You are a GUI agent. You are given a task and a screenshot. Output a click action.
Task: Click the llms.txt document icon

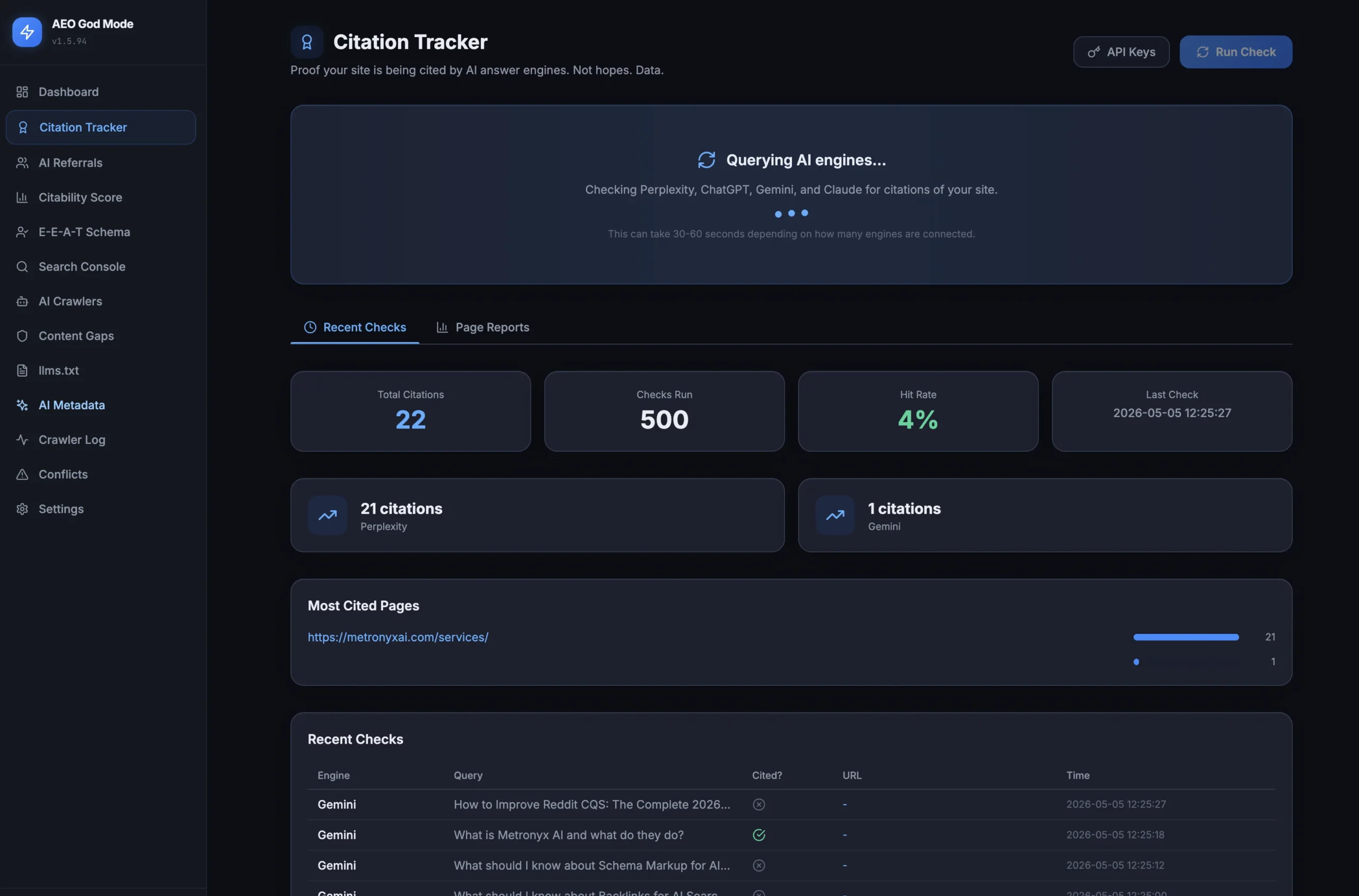coord(22,371)
